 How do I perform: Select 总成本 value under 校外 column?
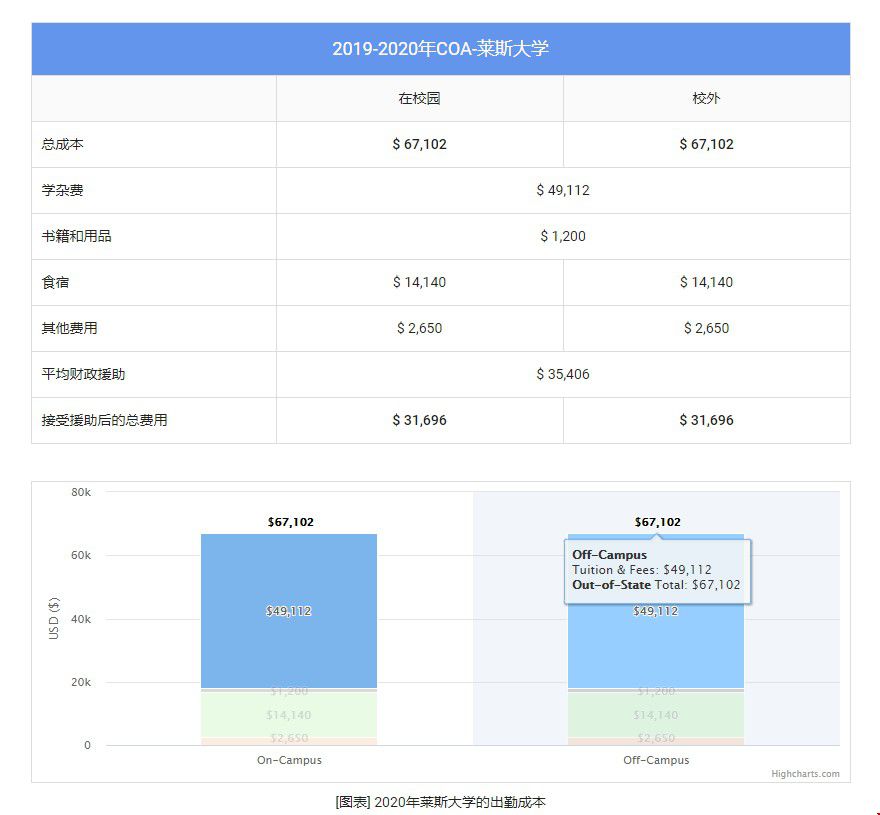tap(706, 144)
